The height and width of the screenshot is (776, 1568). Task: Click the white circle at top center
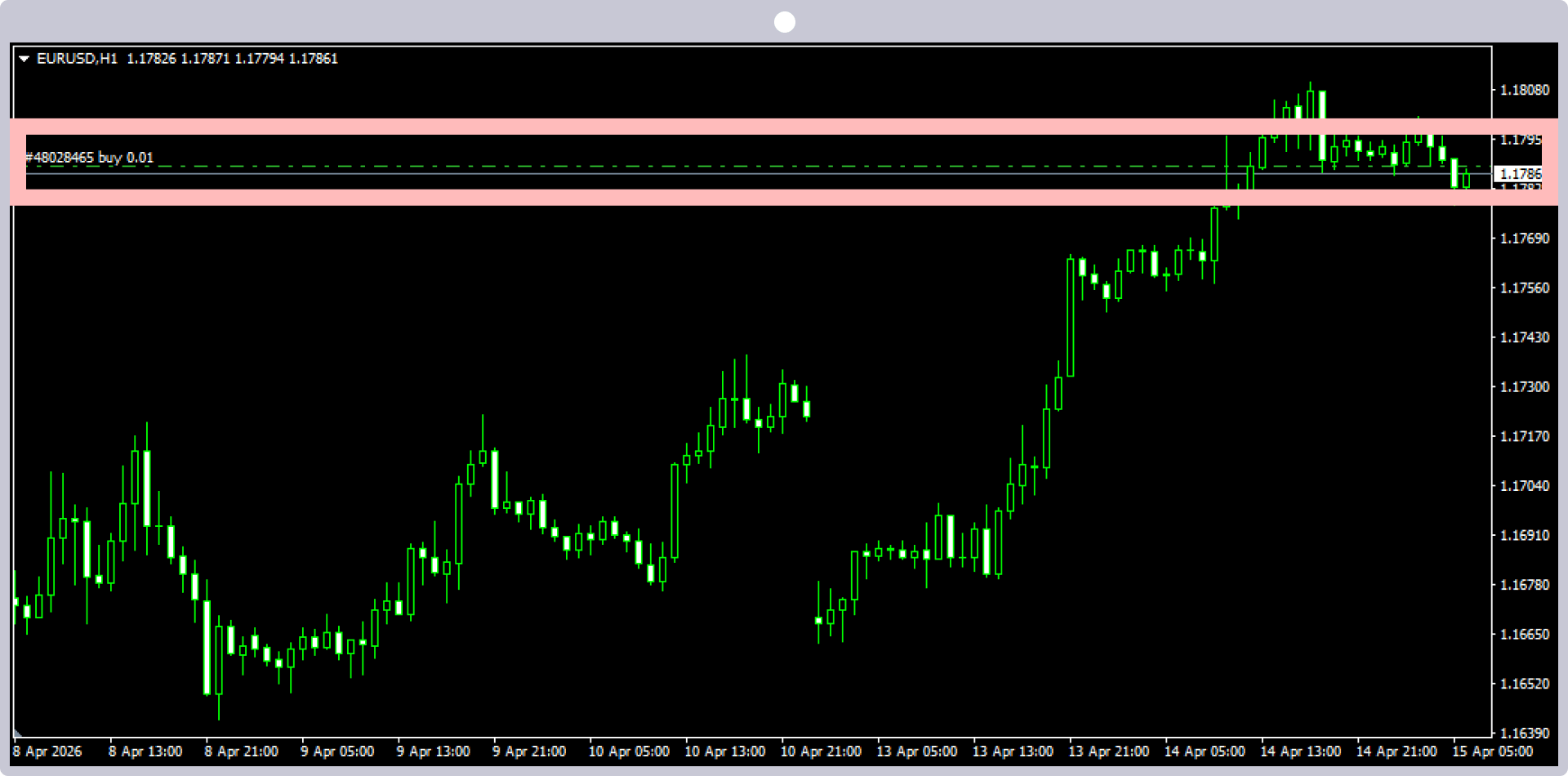point(785,22)
